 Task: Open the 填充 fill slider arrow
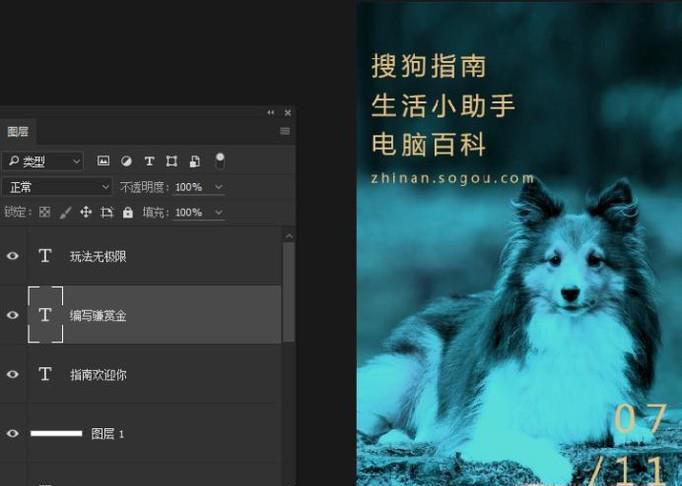219,212
